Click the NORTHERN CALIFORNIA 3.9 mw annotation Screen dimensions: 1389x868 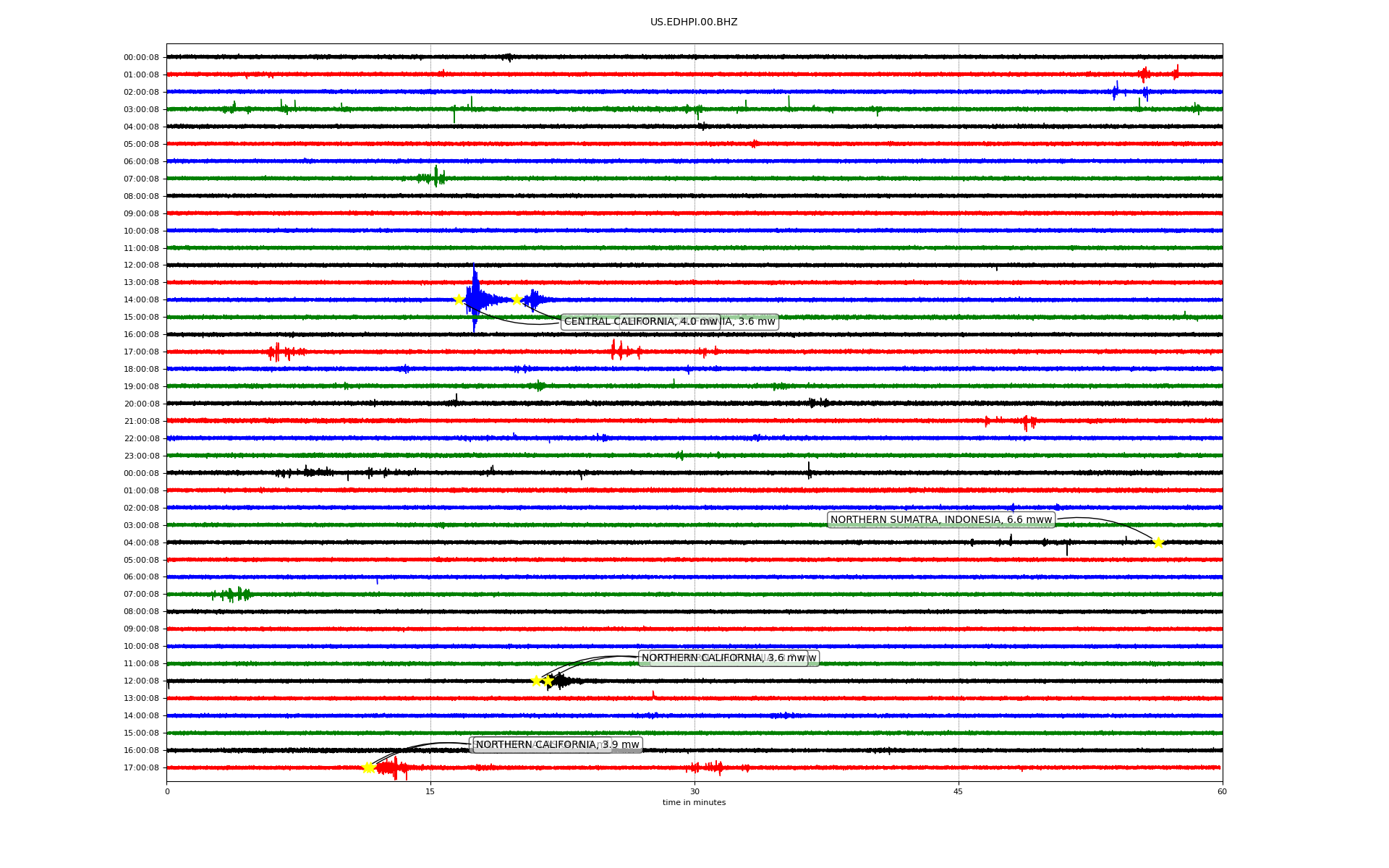point(557,744)
